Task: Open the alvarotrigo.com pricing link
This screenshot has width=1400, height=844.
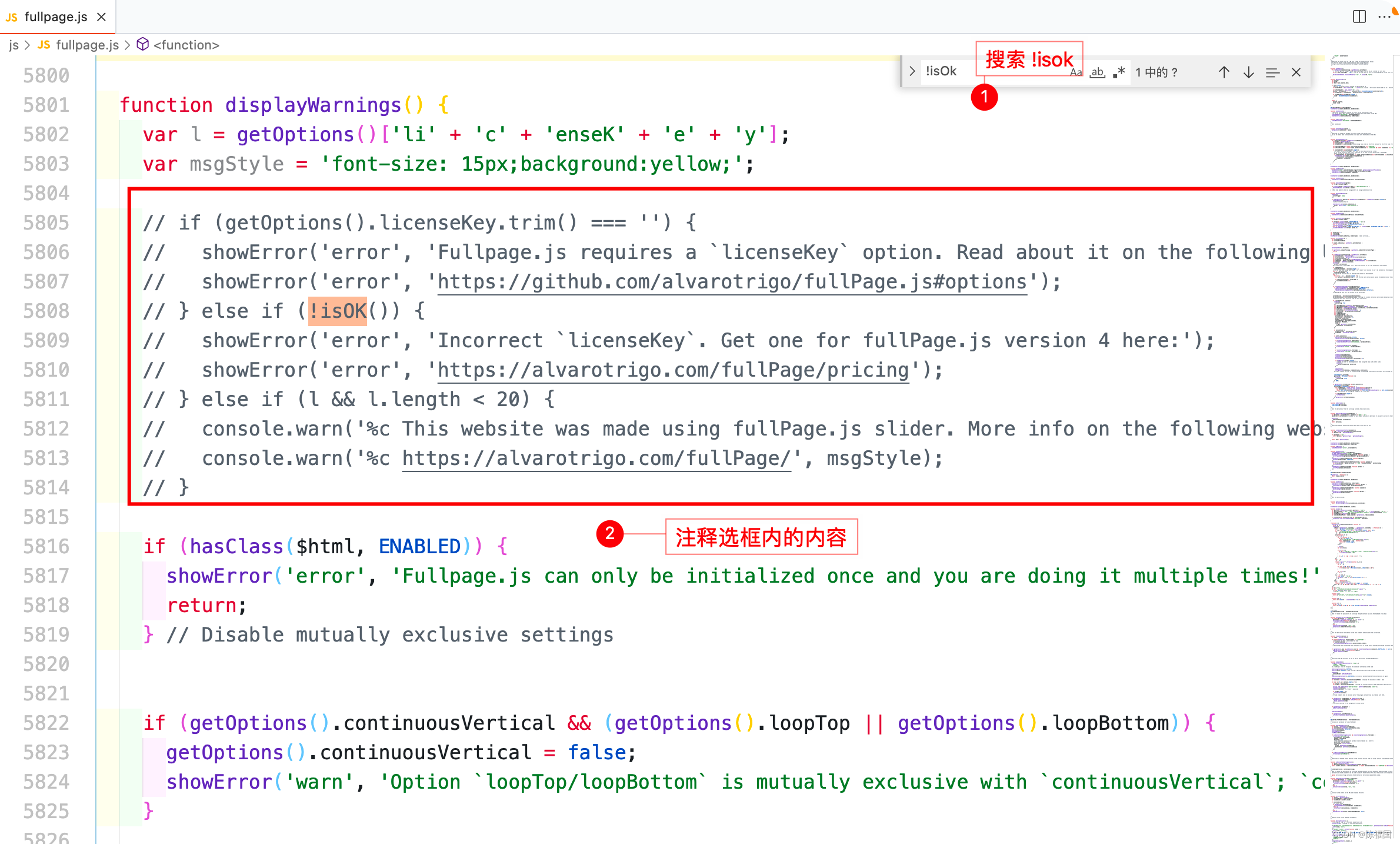Action: pos(671,370)
